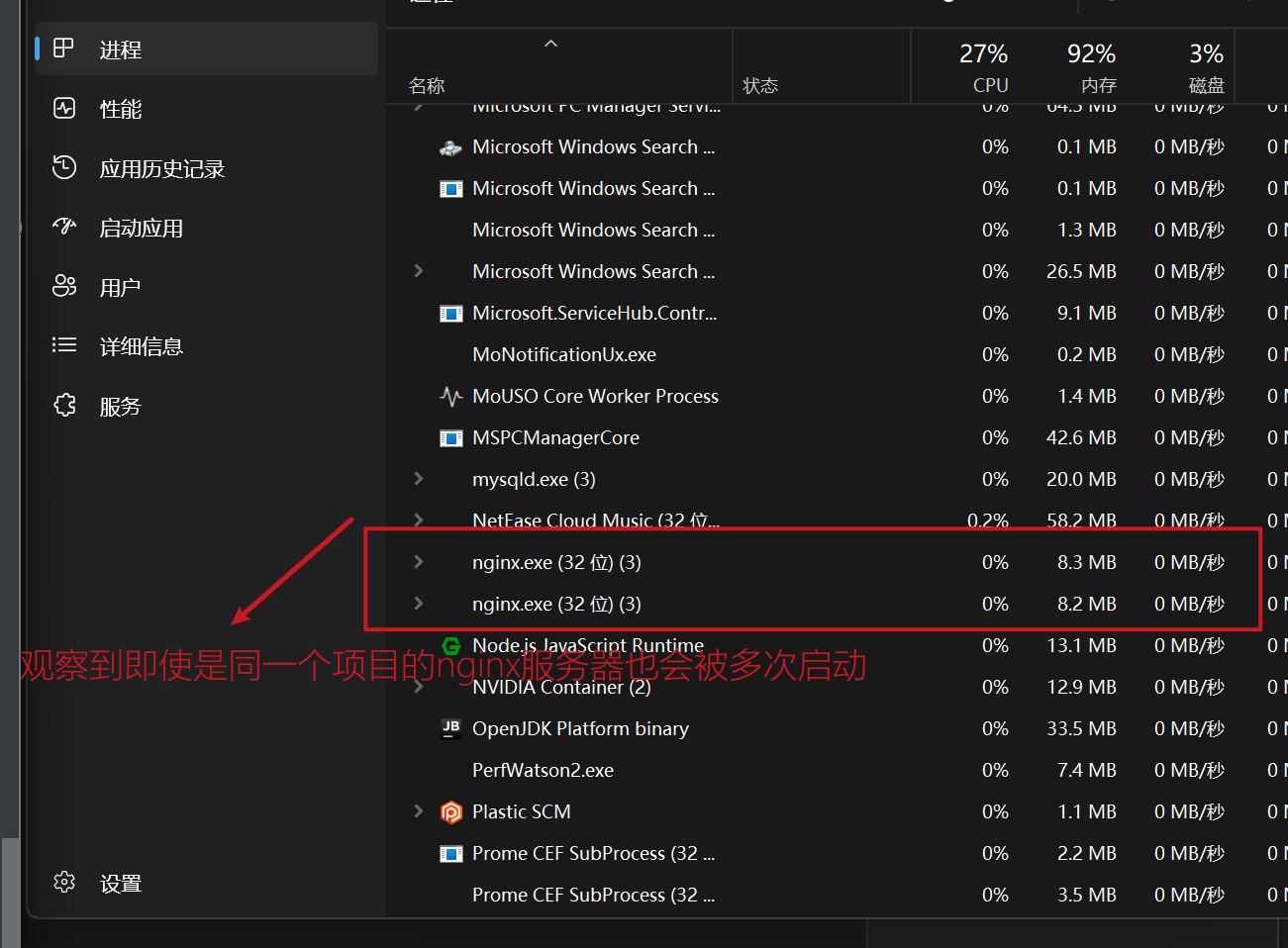Click the Microsoft.ServiceHub.Contr... process icon
The image size is (1288, 948).
450,314
